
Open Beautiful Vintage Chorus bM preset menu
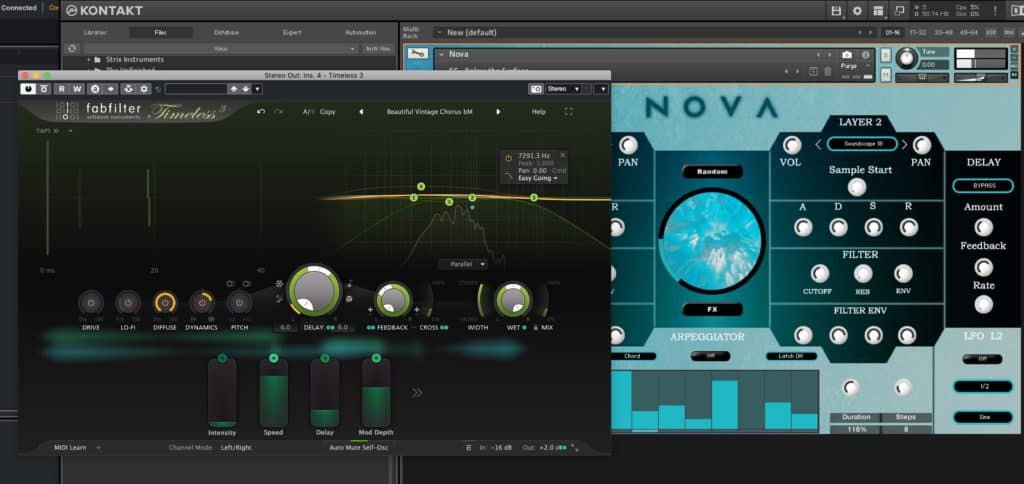(x=429, y=112)
